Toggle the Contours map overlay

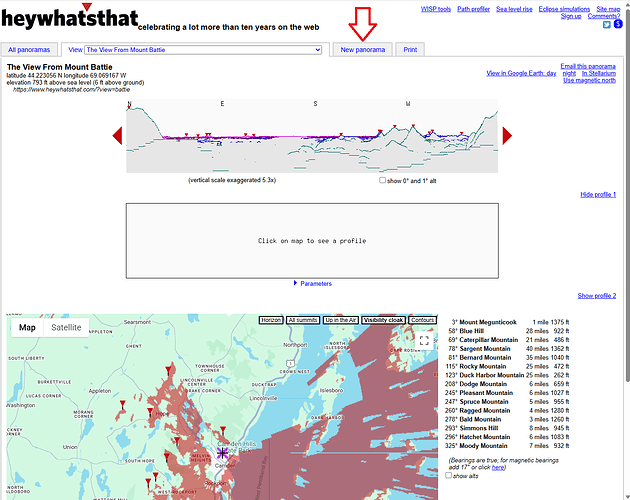(422, 320)
